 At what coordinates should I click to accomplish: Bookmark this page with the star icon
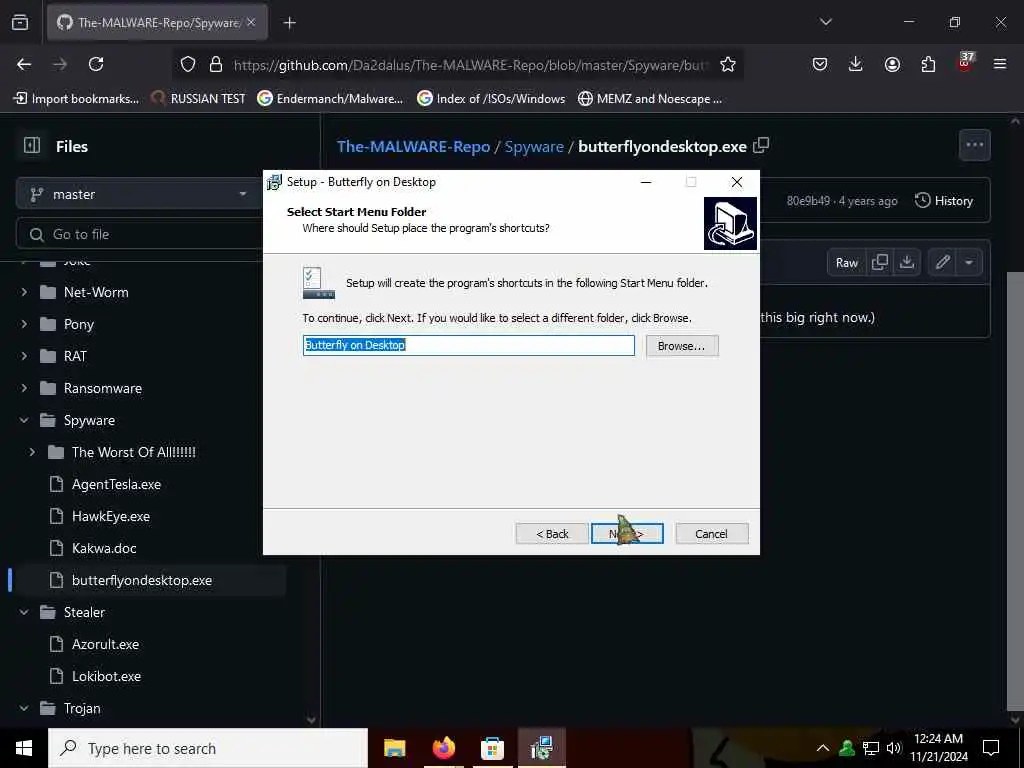click(728, 64)
